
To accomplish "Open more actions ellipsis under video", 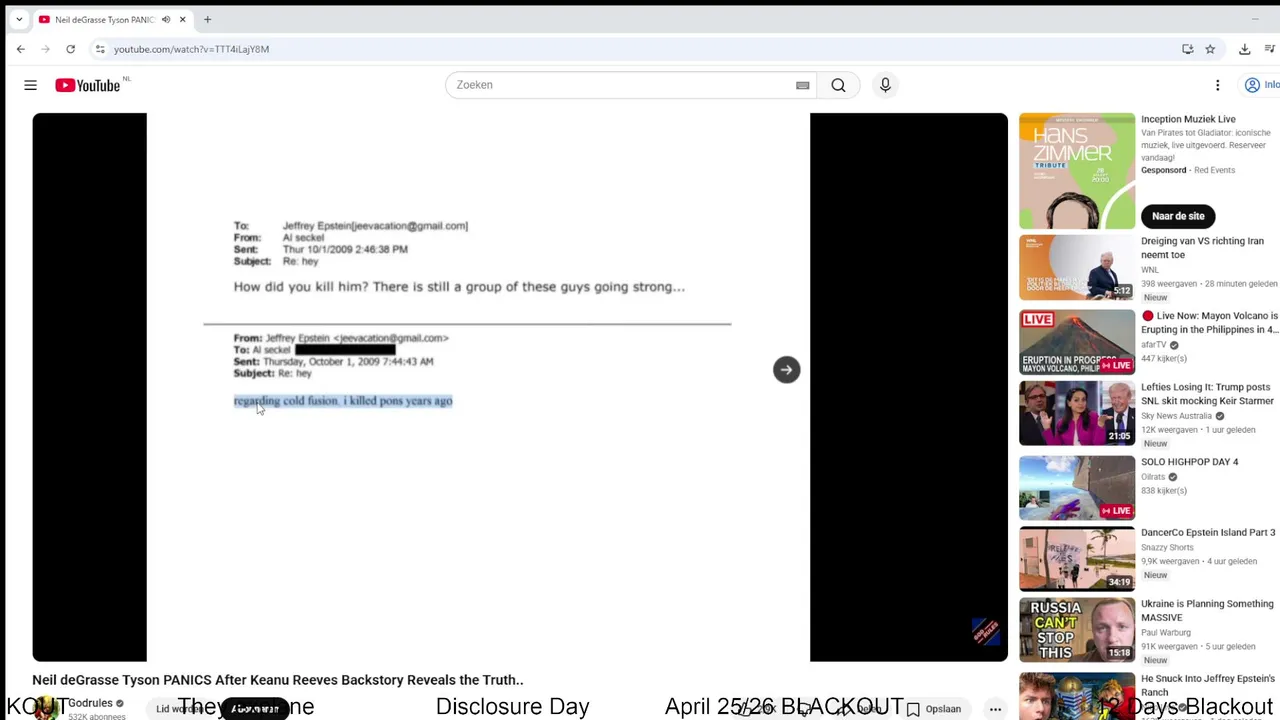I will tap(995, 709).
